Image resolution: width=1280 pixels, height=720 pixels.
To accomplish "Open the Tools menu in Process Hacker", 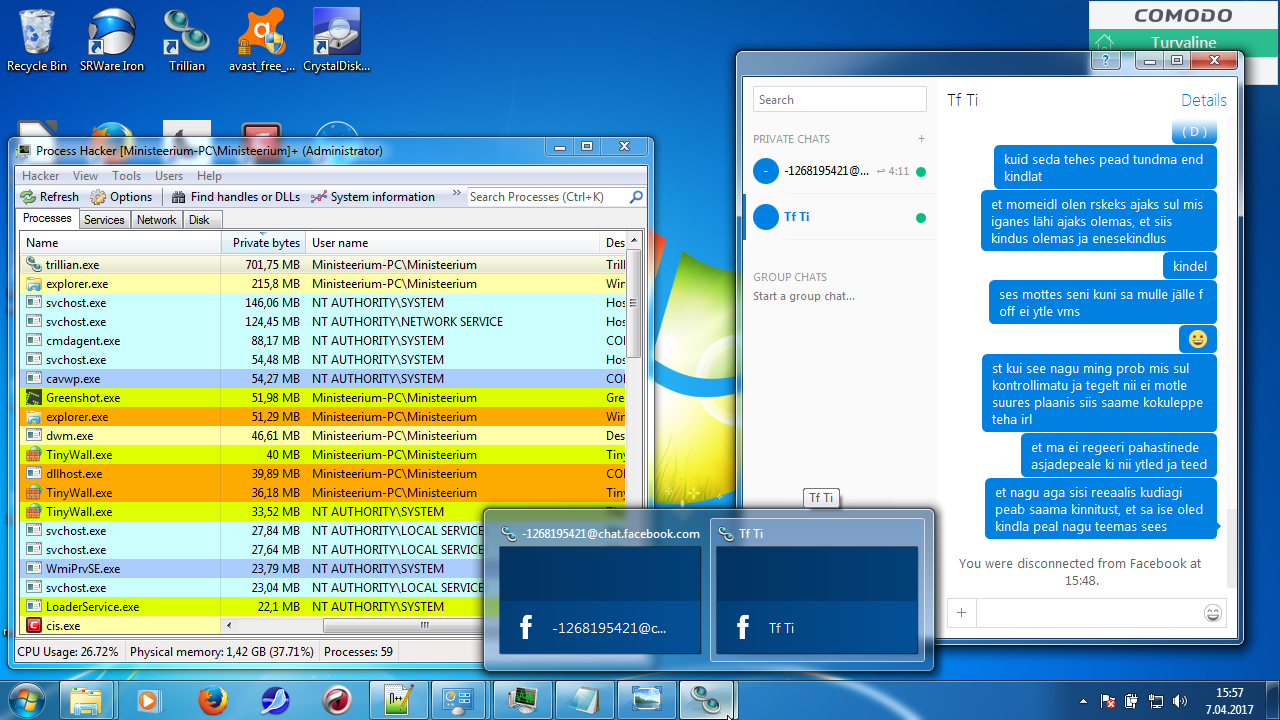I will coord(126,176).
